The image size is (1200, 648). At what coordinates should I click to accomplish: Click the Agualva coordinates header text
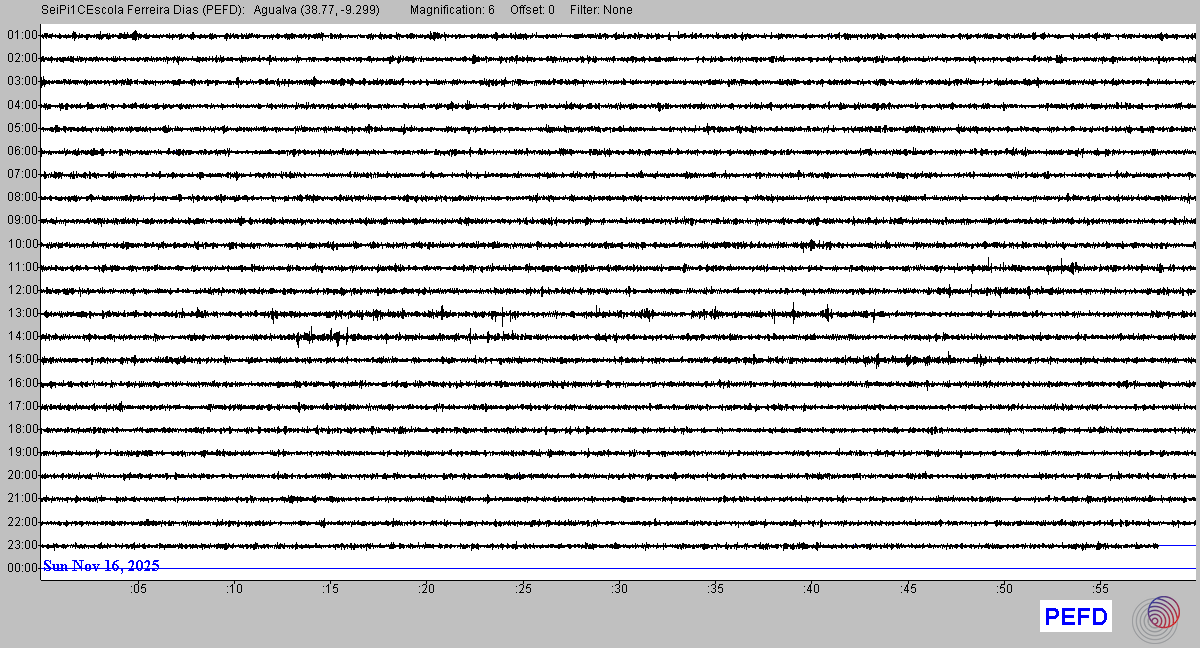[x=316, y=10]
